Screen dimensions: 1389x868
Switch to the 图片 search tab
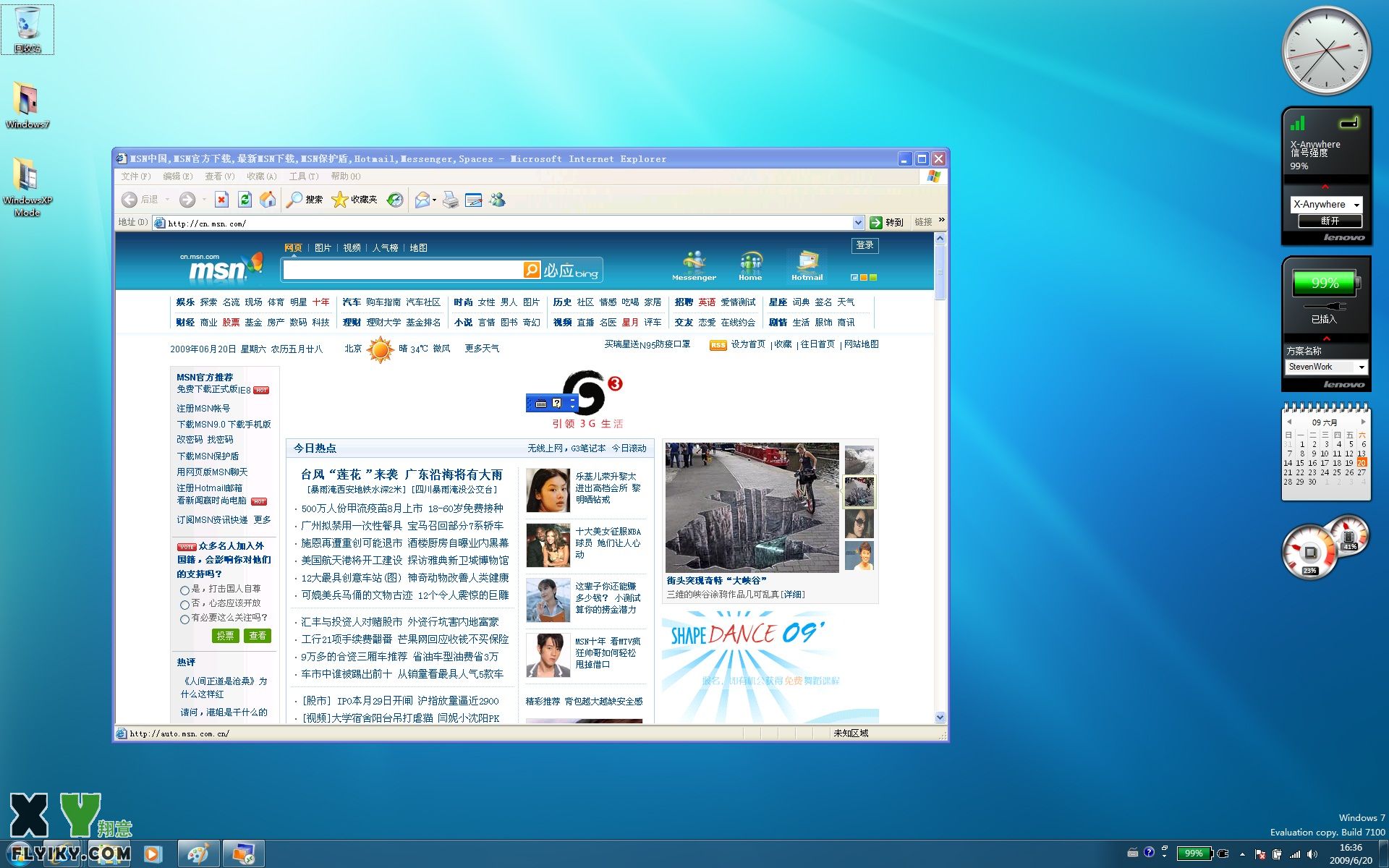[x=323, y=248]
